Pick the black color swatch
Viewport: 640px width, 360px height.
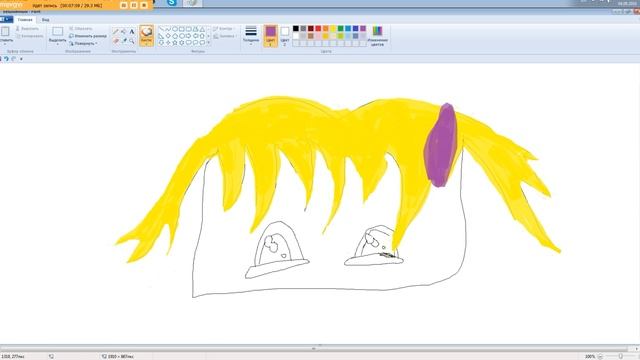[x=296, y=29]
